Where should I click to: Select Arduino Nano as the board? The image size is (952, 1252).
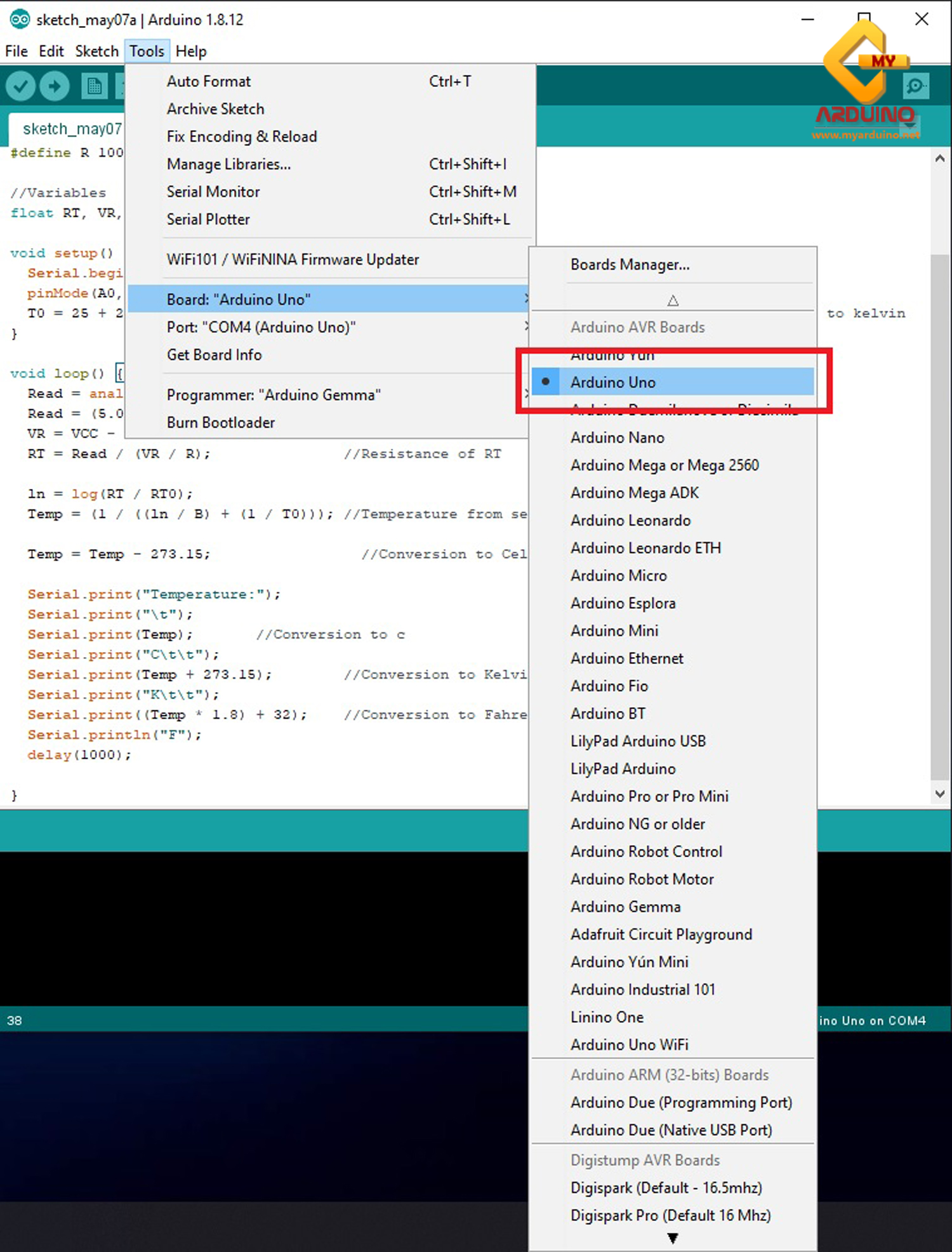[617, 437]
